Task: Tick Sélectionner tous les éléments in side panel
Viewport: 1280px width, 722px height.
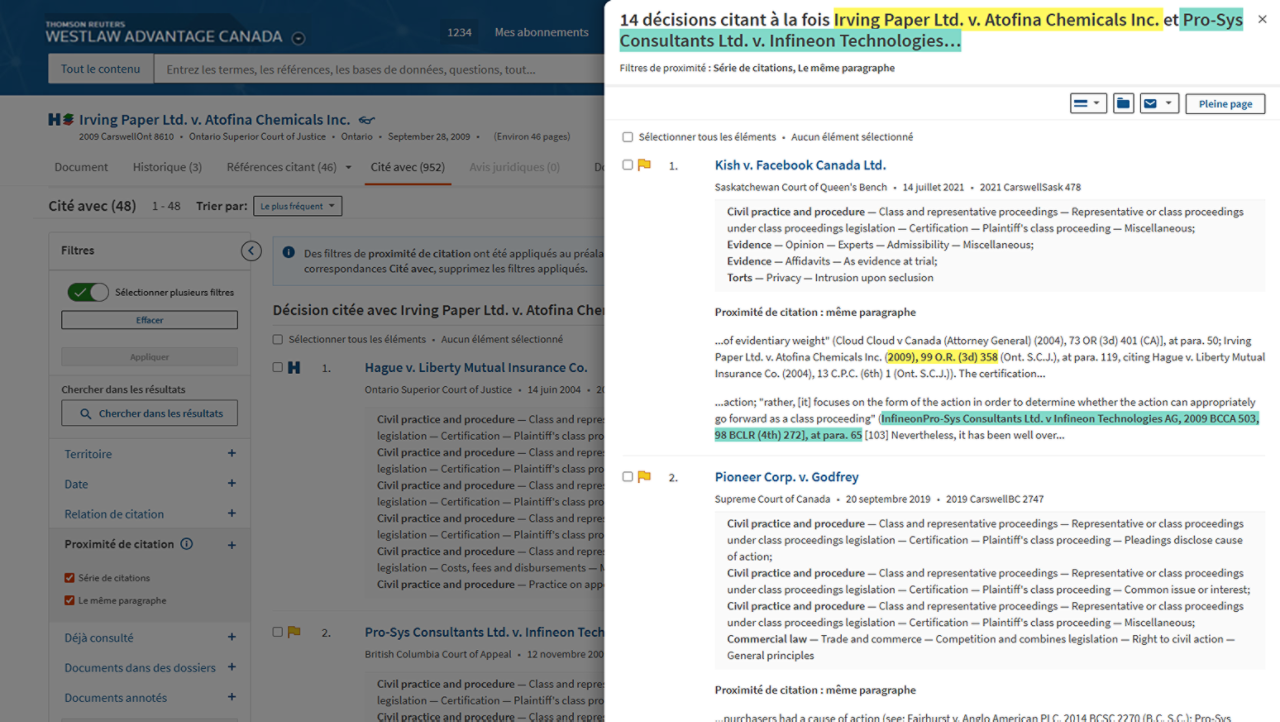Action: [x=627, y=137]
